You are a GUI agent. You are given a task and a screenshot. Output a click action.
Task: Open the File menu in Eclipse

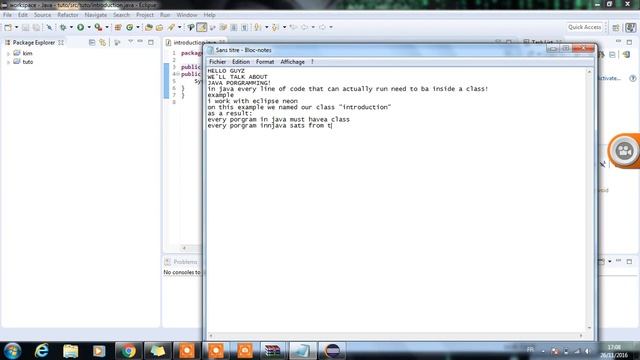click(7, 15)
